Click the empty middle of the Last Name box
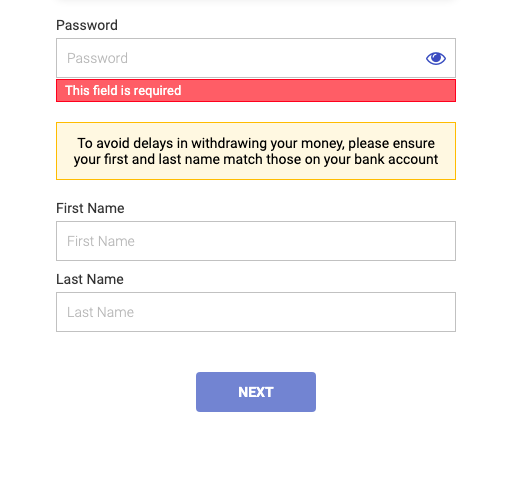Screen dimensions: 514x500 (256, 312)
